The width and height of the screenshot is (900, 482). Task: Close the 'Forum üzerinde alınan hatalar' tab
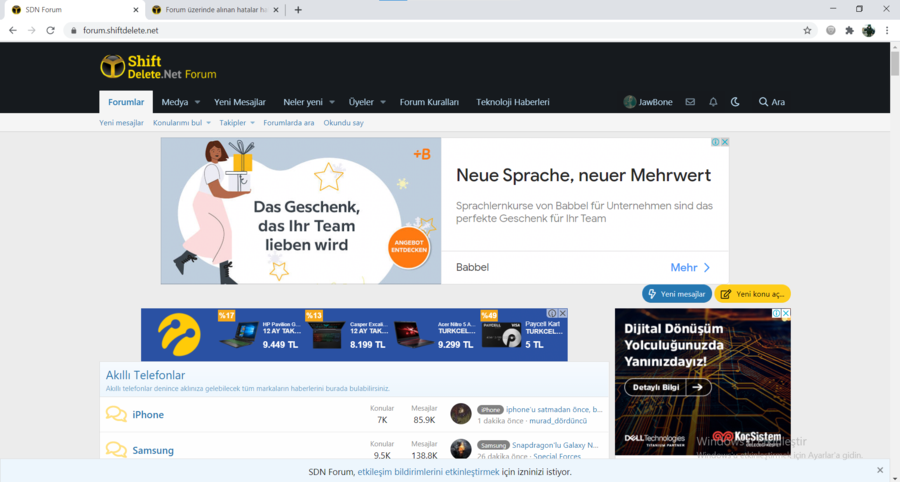click(x=276, y=10)
